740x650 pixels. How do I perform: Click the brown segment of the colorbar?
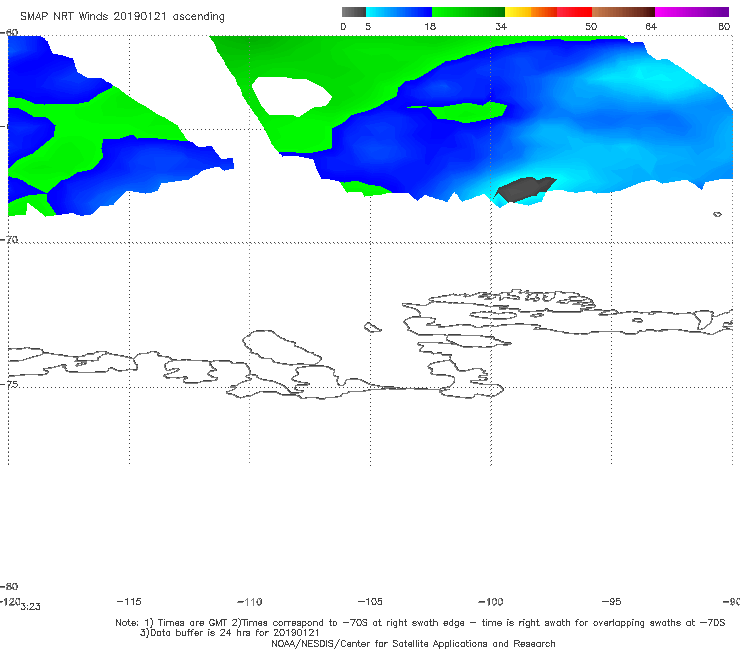(x=623, y=12)
